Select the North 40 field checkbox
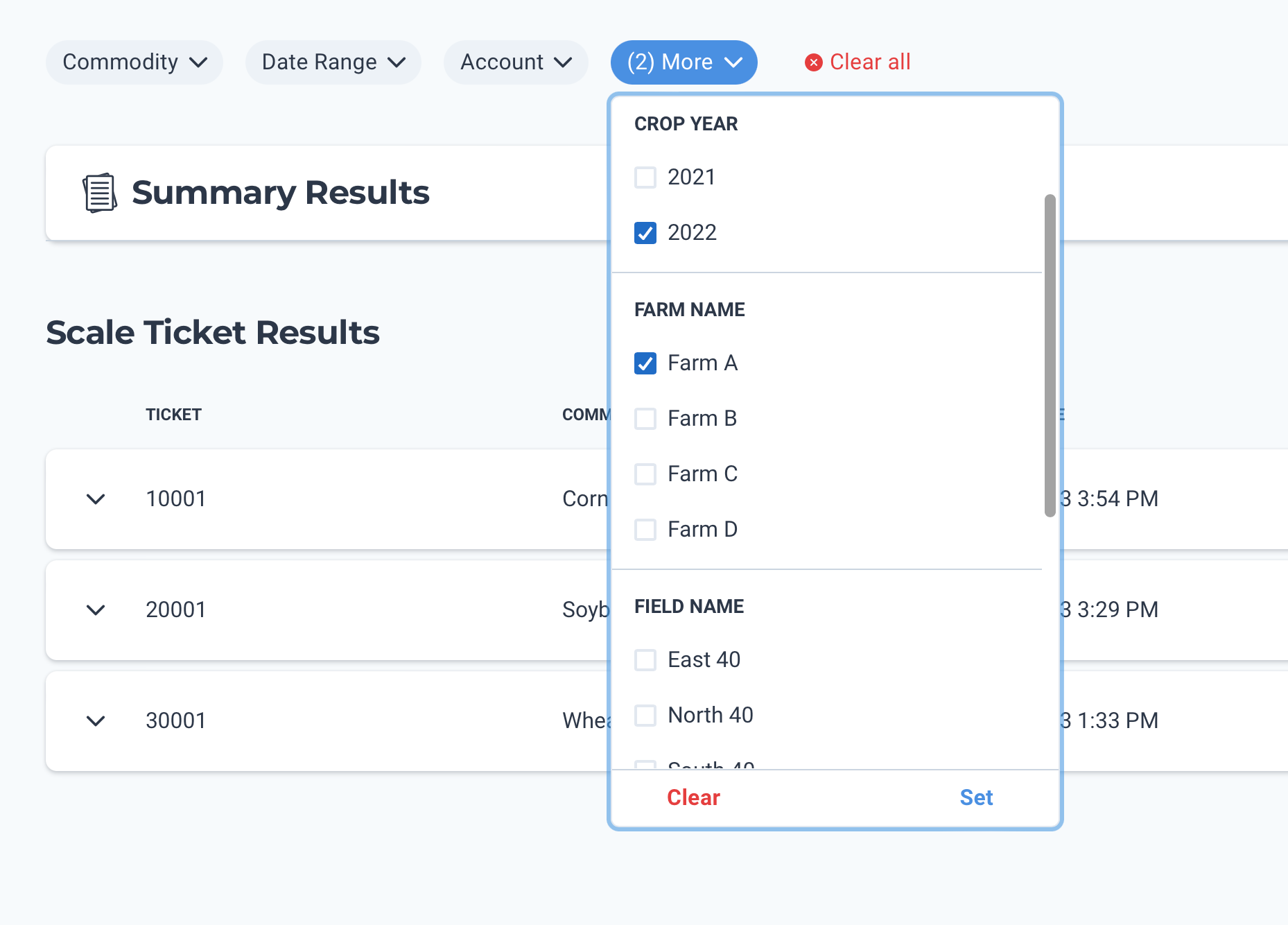Viewport: 1288px width, 925px height. pyautogui.click(x=645, y=716)
